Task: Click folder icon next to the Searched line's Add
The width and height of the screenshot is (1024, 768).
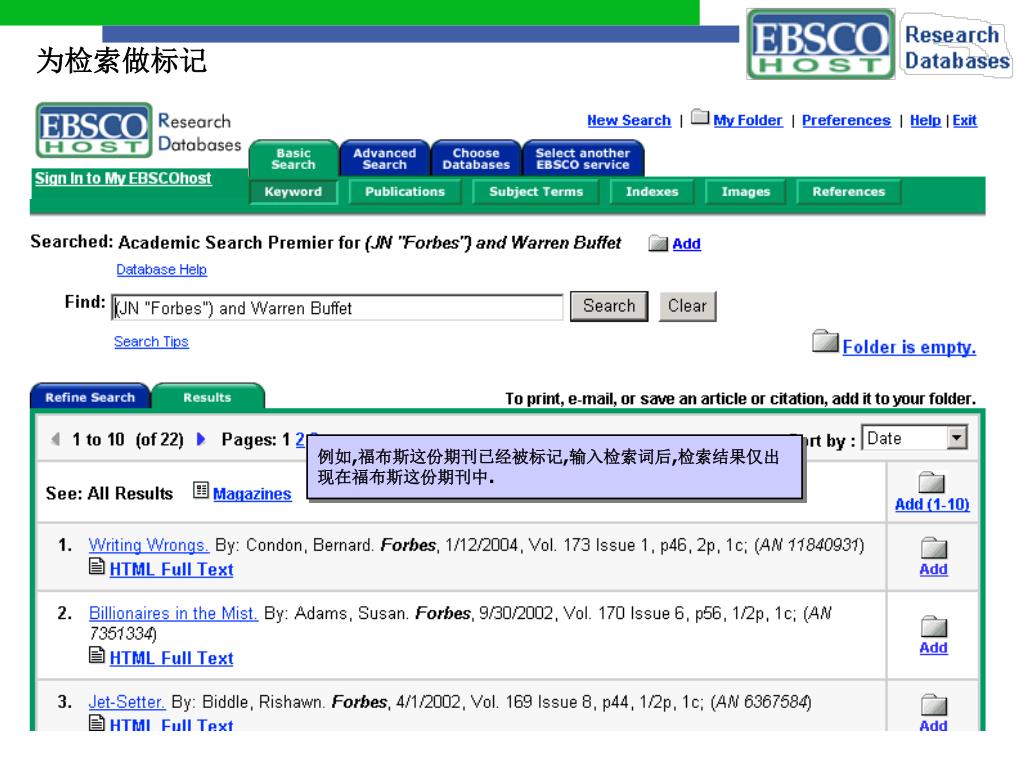Action: (x=658, y=244)
